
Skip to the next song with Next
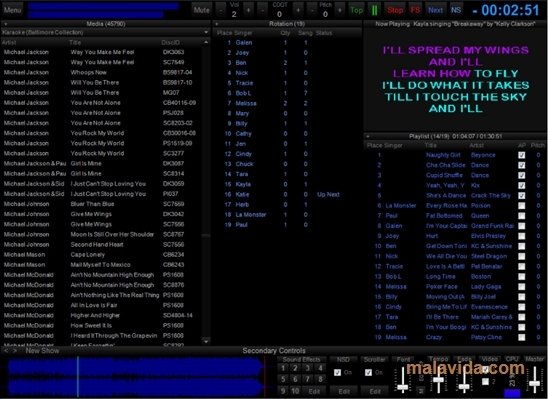(x=435, y=10)
